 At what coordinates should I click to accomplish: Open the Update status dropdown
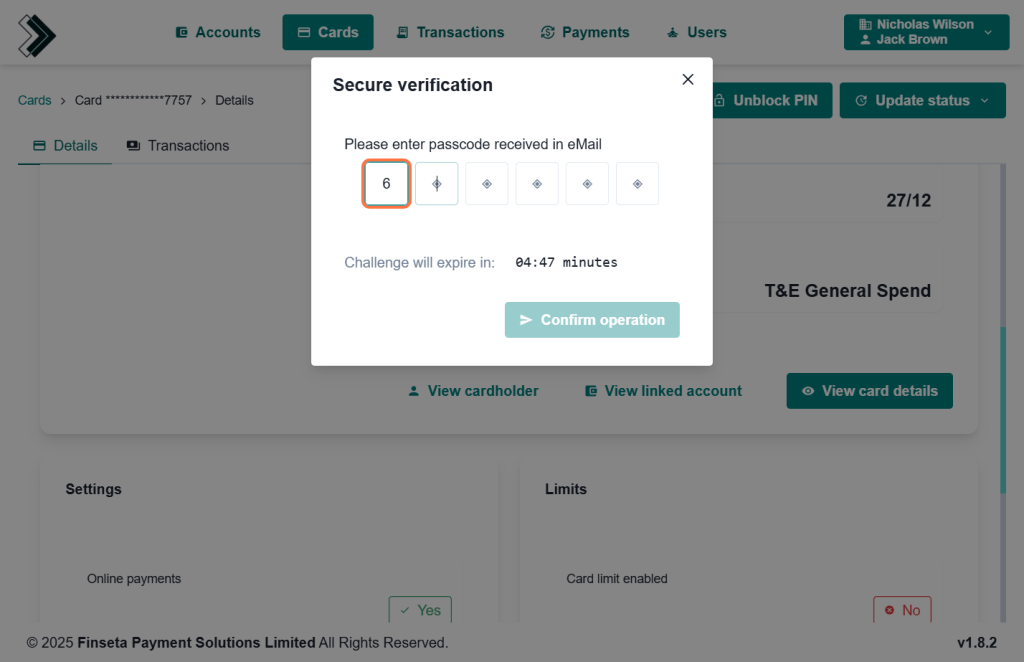922,100
